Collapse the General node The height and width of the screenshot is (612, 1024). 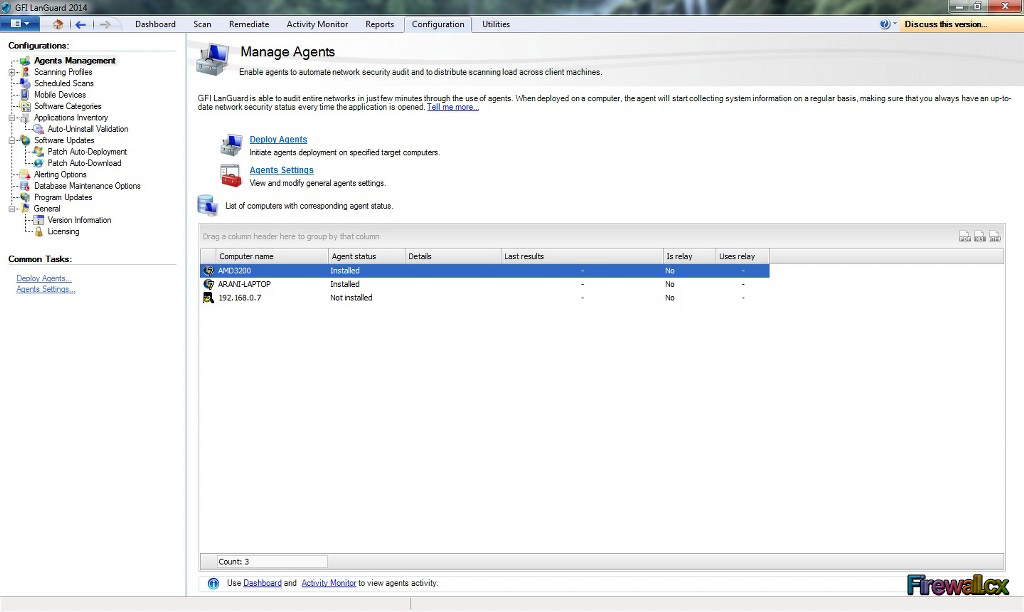[x=12, y=209]
